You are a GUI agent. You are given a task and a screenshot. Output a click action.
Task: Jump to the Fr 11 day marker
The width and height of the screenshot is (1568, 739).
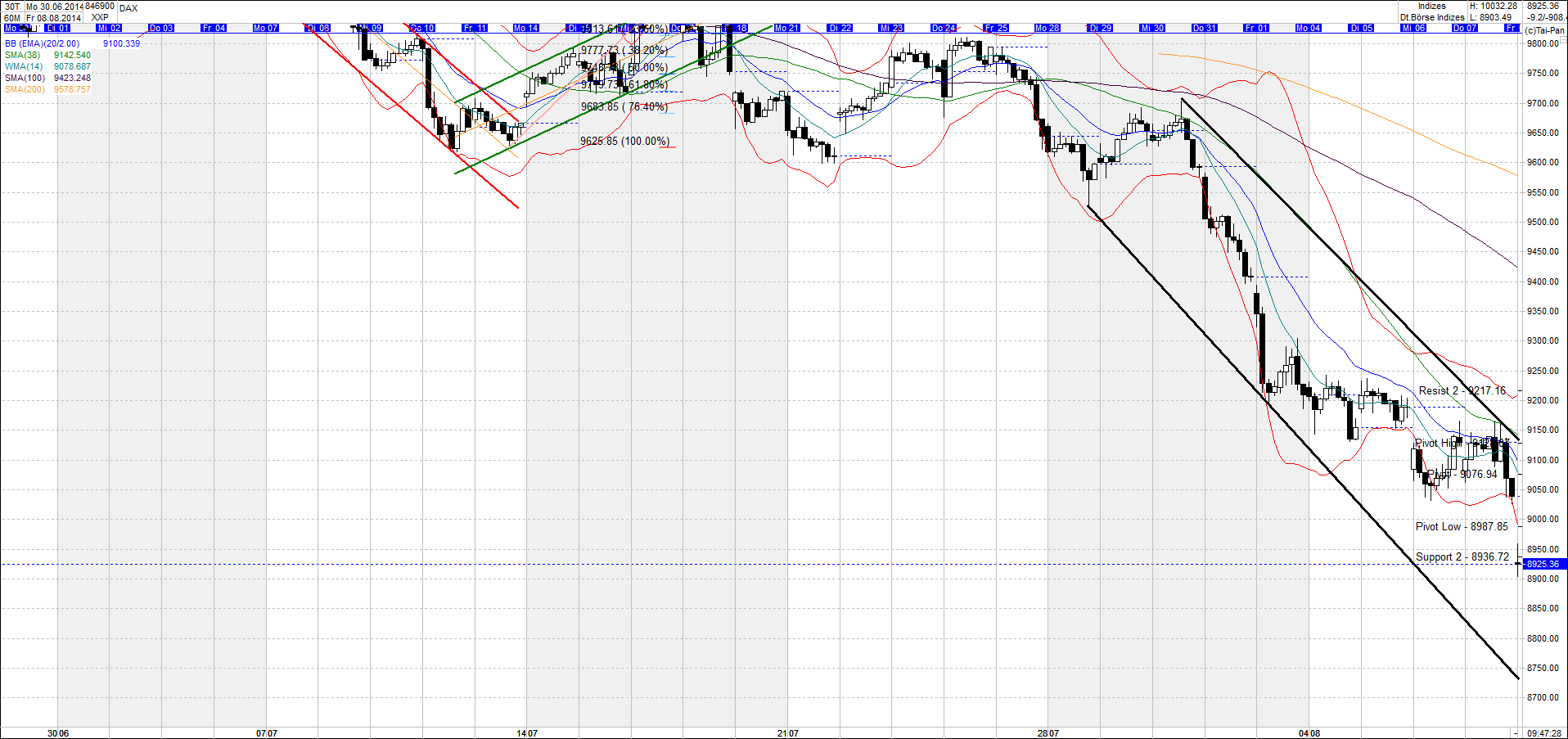point(475,28)
